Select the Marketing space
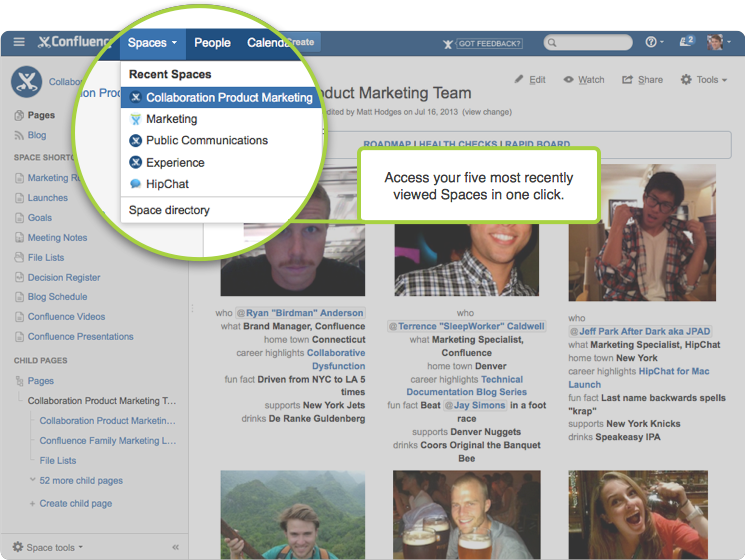The image size is (745, 560). pyautogui.click(x=172, y=119)
